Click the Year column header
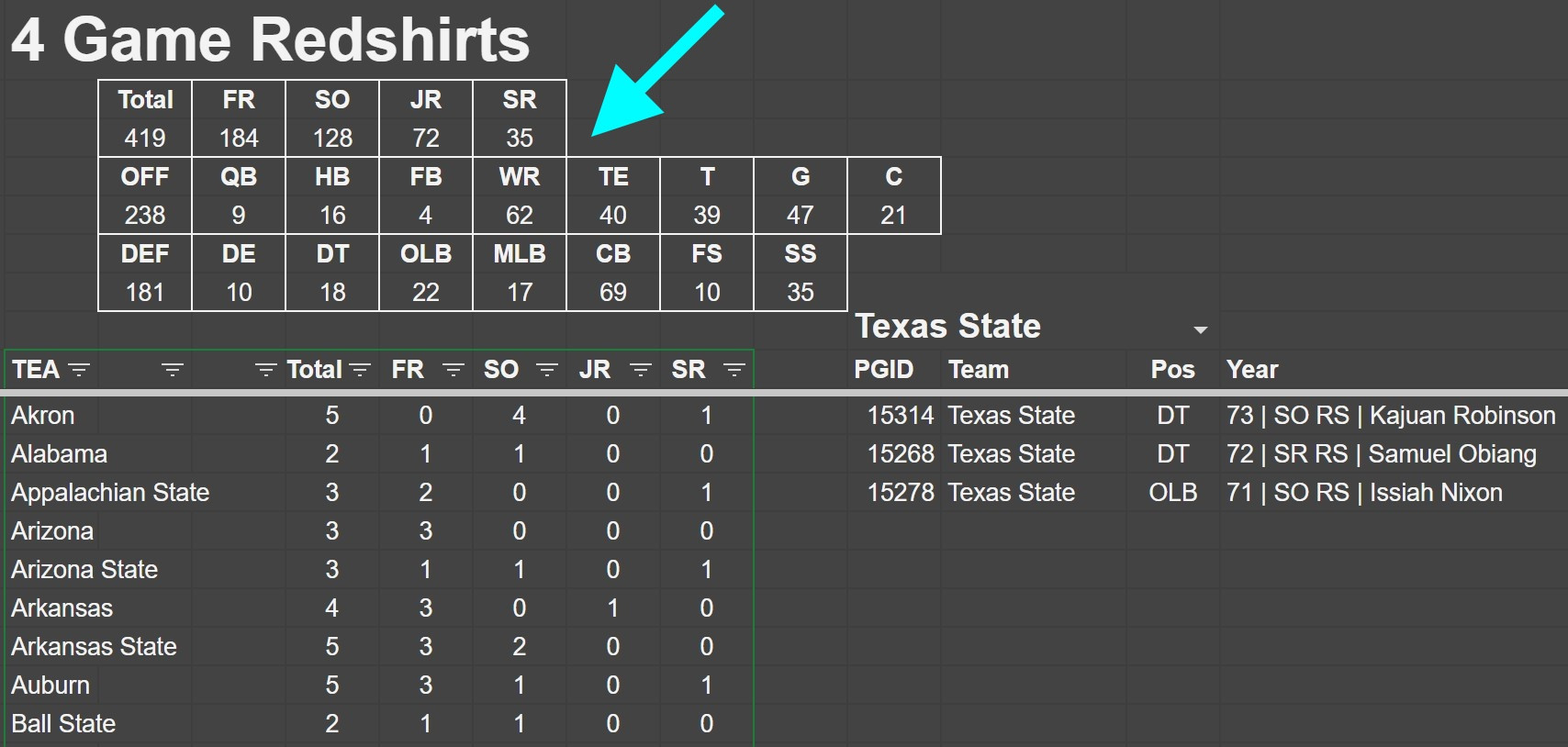1568x747 pixels. pyautogui.click(x=1252, y=370)
